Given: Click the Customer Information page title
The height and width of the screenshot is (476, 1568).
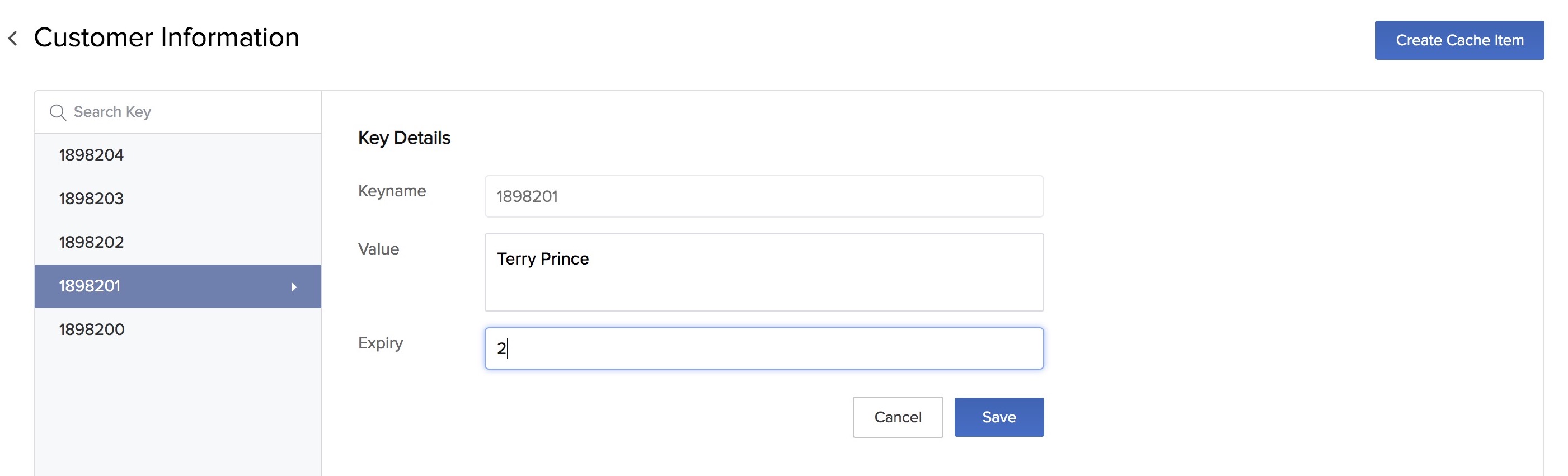Looking at the screenshot, I should (167, 37).
